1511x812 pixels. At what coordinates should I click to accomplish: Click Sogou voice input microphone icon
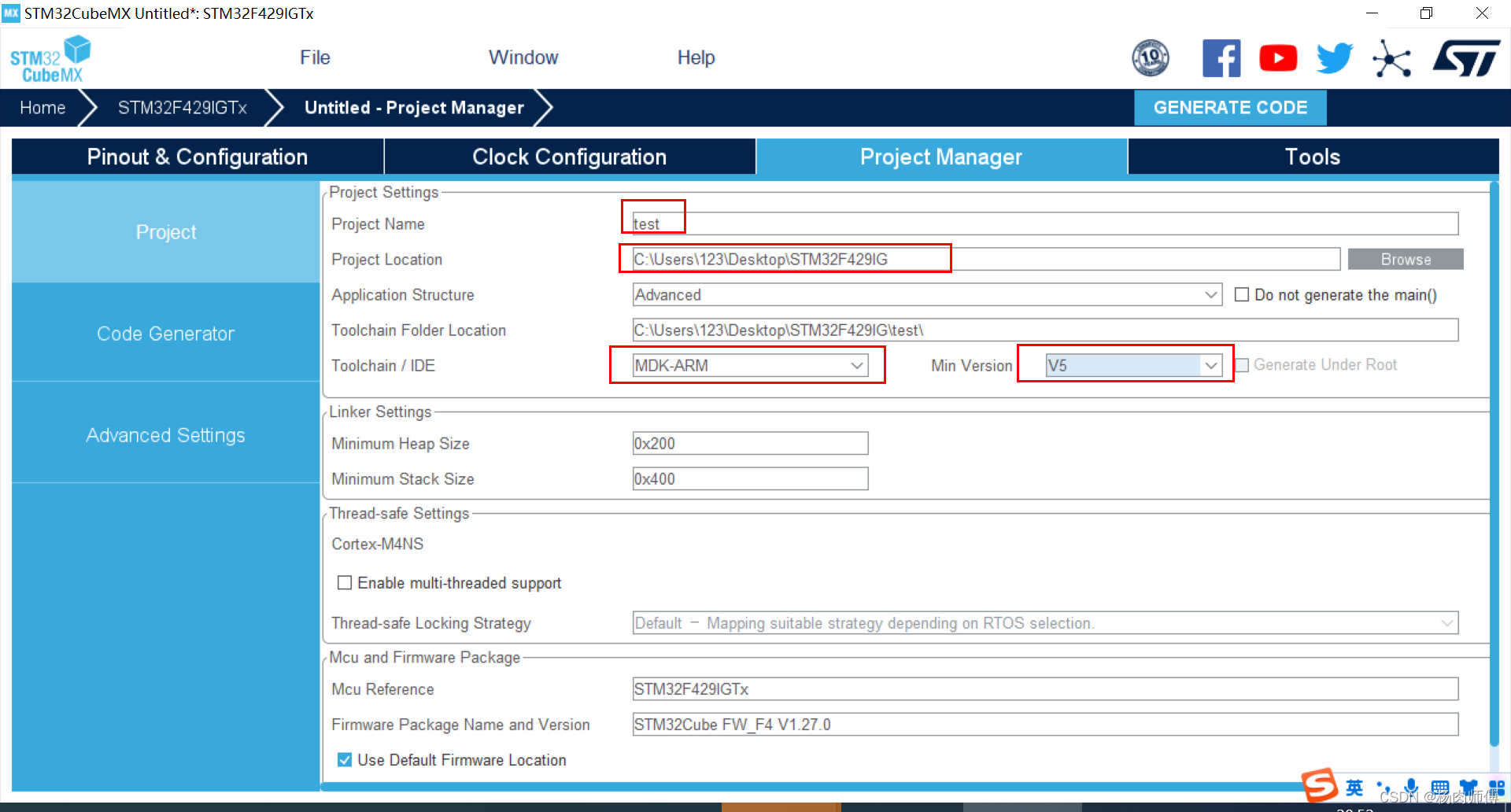point(1411,788)
